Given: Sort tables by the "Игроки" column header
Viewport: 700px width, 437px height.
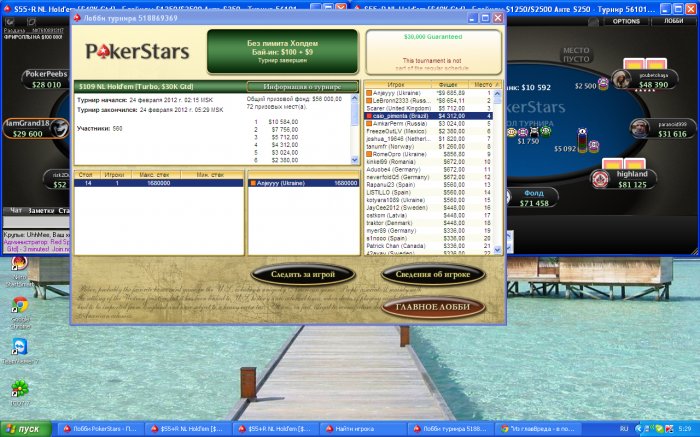Looking at the screenshot, I should tap(114, 175).
